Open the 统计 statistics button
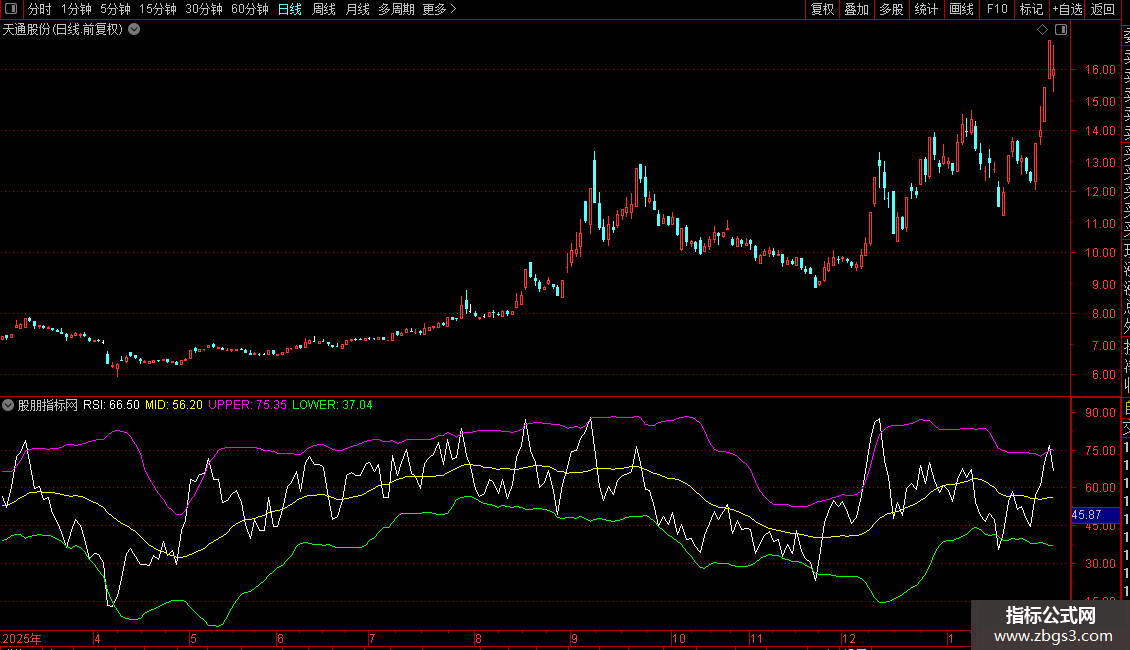 tap(926, 9)
